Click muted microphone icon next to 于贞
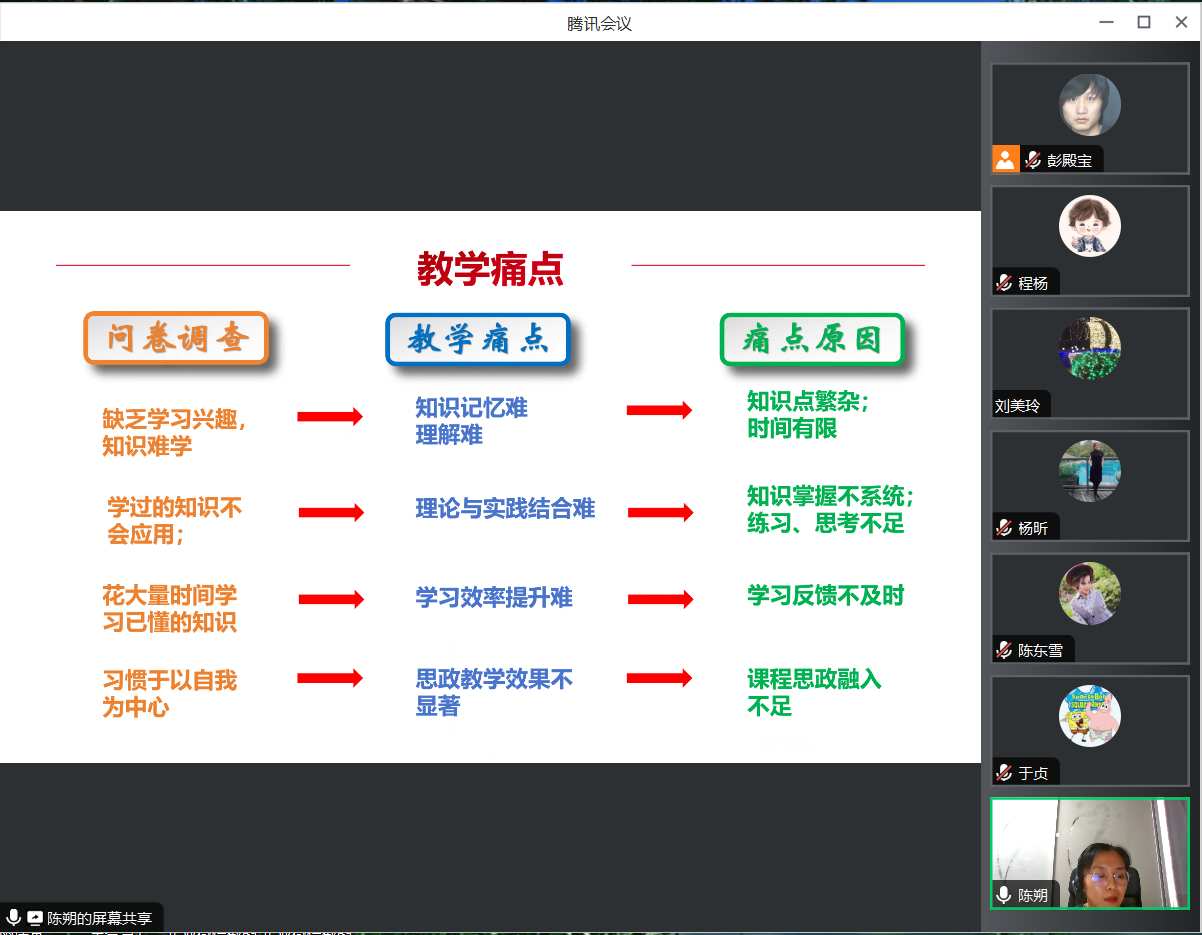This screenshot has width=1202, height=935. pyautogui.click(x=1004, y=773)
